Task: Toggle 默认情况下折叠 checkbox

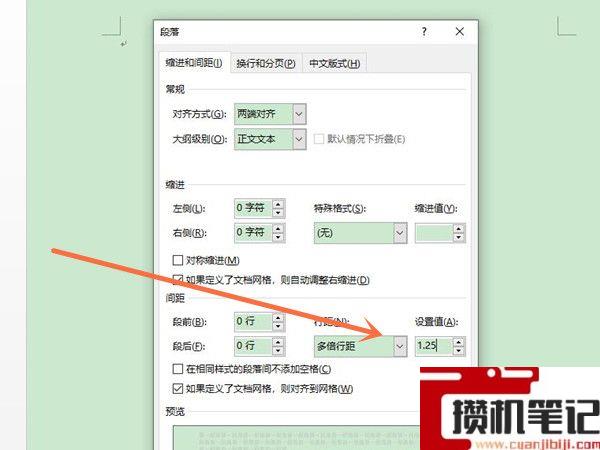Action: 318,139
